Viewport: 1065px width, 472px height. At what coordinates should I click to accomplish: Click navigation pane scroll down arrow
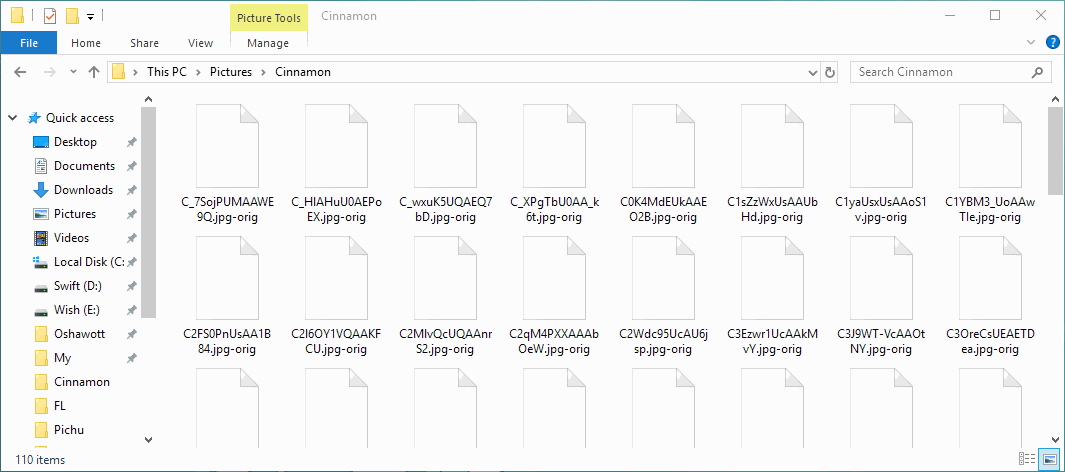coord(149,439)
